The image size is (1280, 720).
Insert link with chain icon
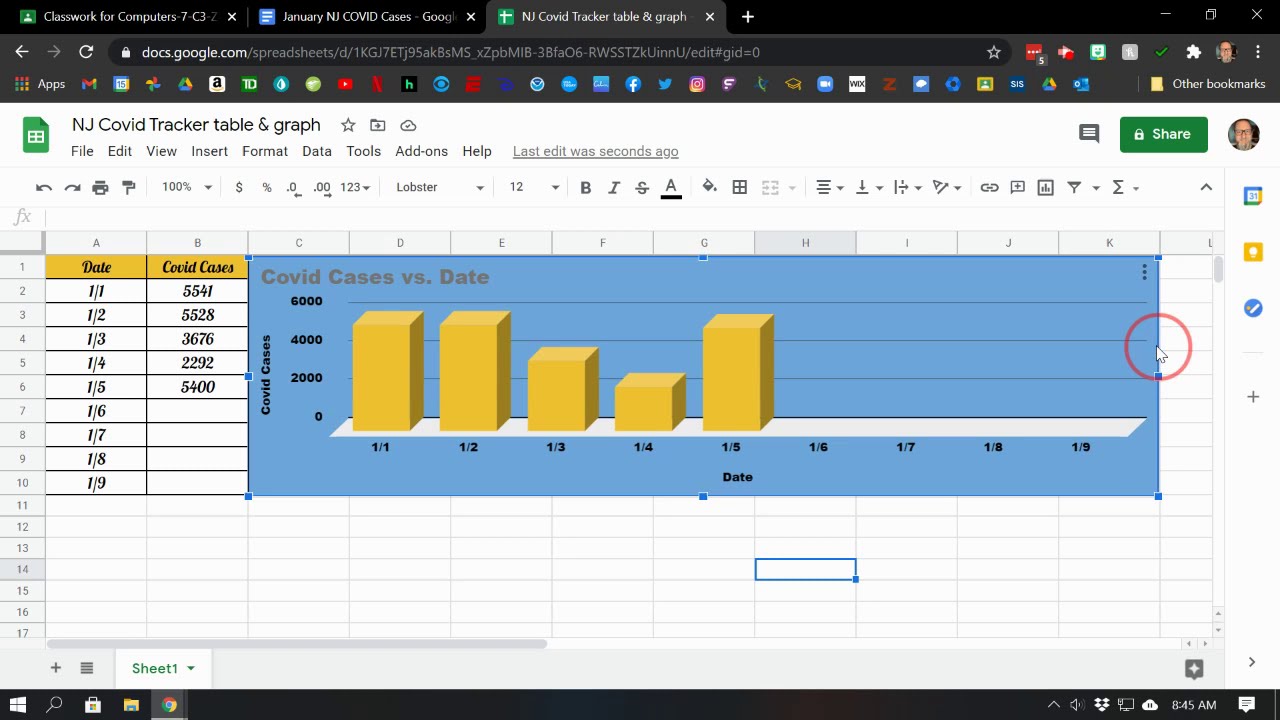tap(989, 187)
